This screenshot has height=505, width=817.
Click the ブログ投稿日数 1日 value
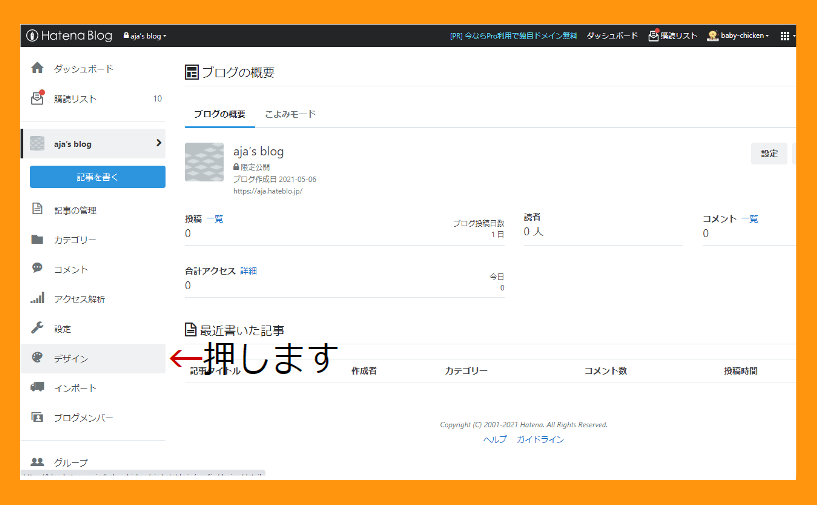(x=498, y=235)
